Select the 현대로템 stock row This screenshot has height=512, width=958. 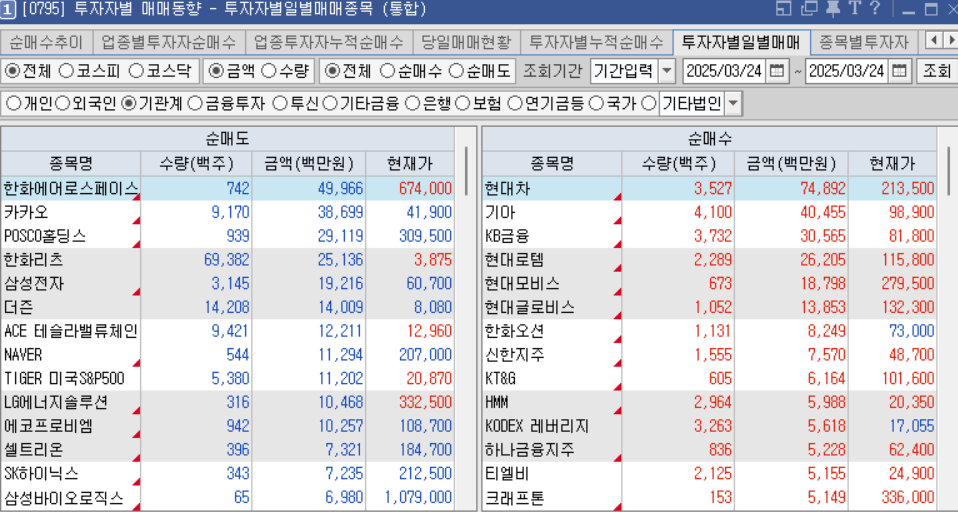(709, 260)
